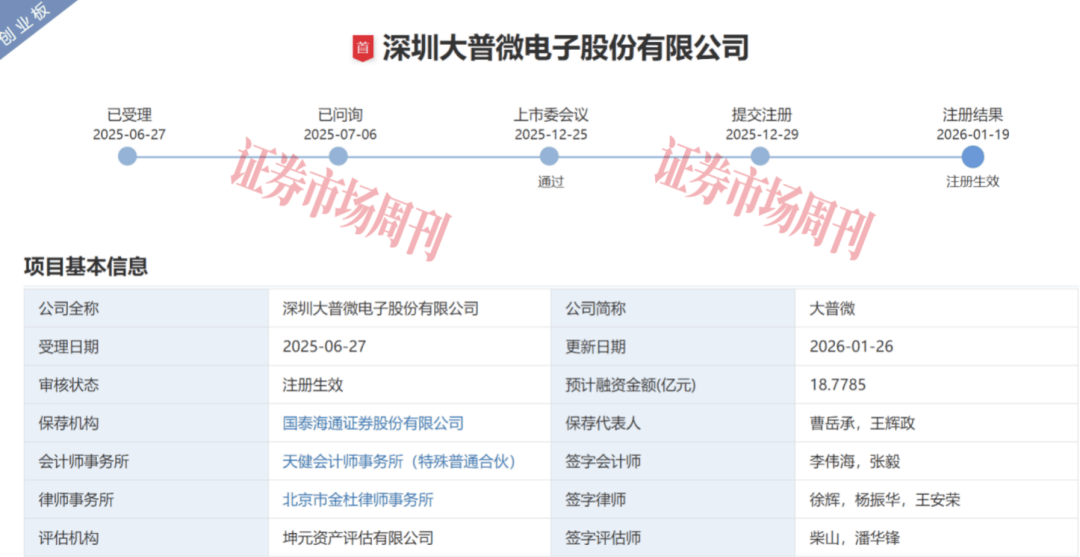Select the 已问询 timeline node
This screenshot has width=1080, height=557.
(x=338, y=156)
